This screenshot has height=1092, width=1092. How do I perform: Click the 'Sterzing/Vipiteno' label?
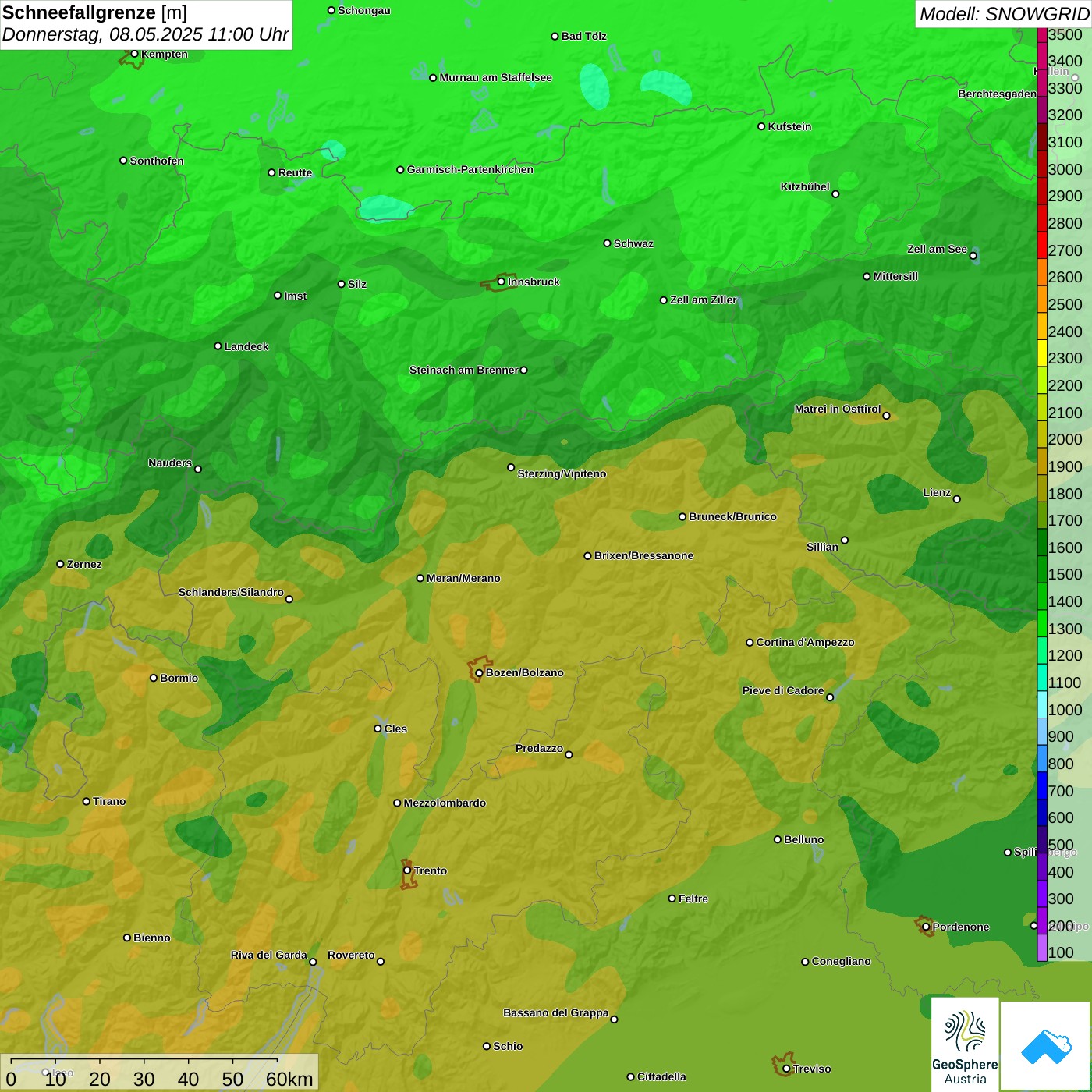click(x=562, y=473)
